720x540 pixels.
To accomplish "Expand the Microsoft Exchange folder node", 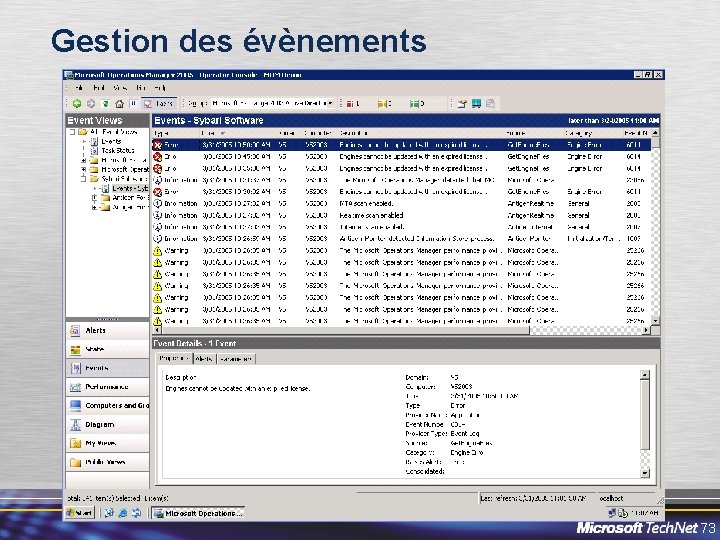I will pyautogui.click(x=84, y=160).
